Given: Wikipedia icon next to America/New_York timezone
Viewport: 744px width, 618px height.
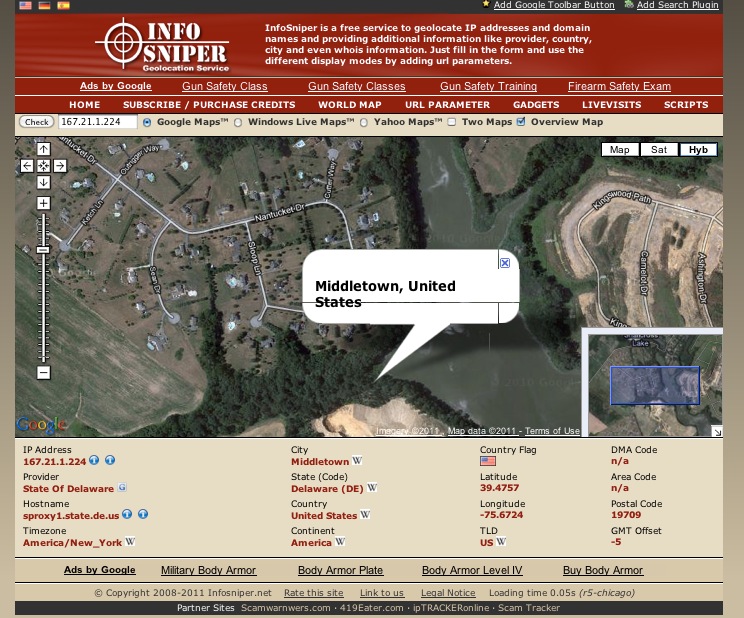Looking at the screenshot, I should tap(130, 541).
